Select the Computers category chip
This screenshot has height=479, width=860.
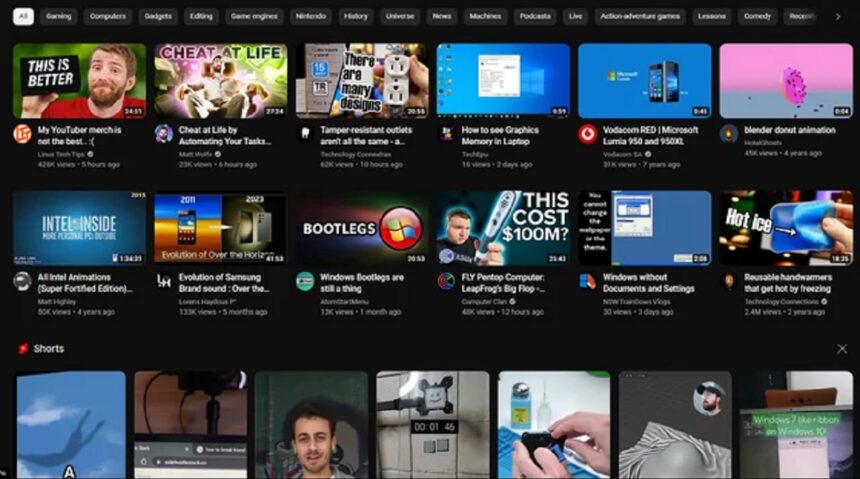click(108, 16)
